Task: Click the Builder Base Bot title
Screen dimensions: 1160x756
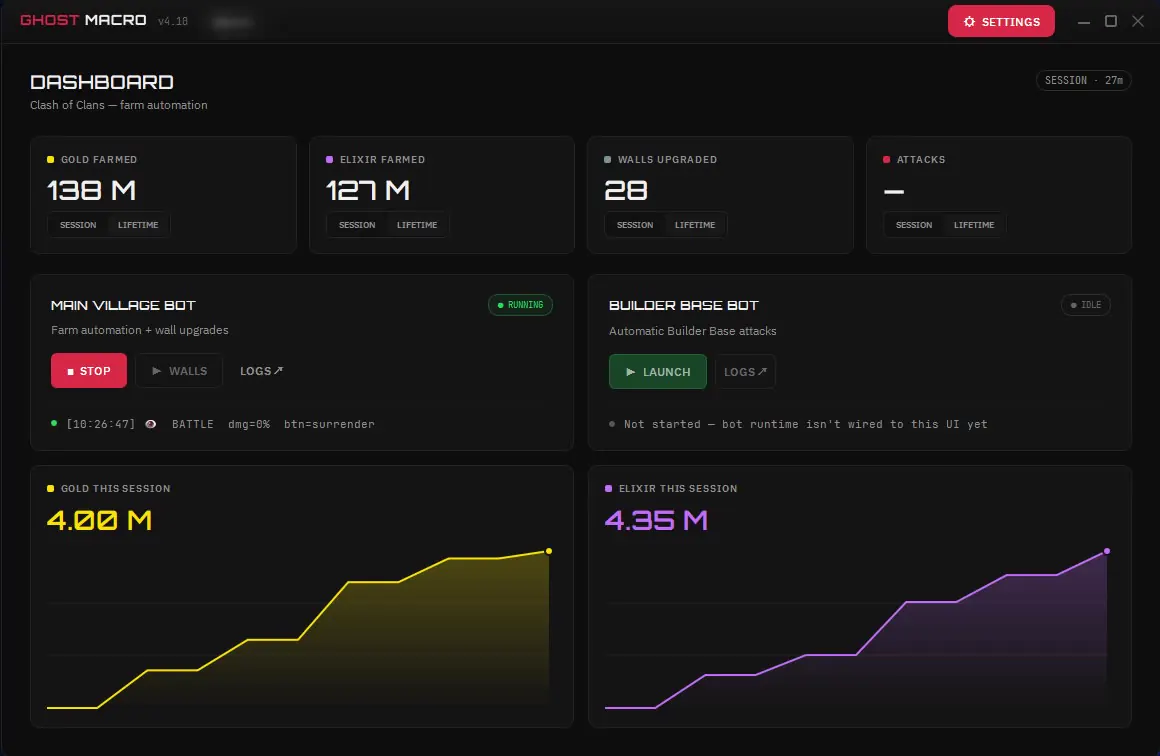Action: pos(684,305)
